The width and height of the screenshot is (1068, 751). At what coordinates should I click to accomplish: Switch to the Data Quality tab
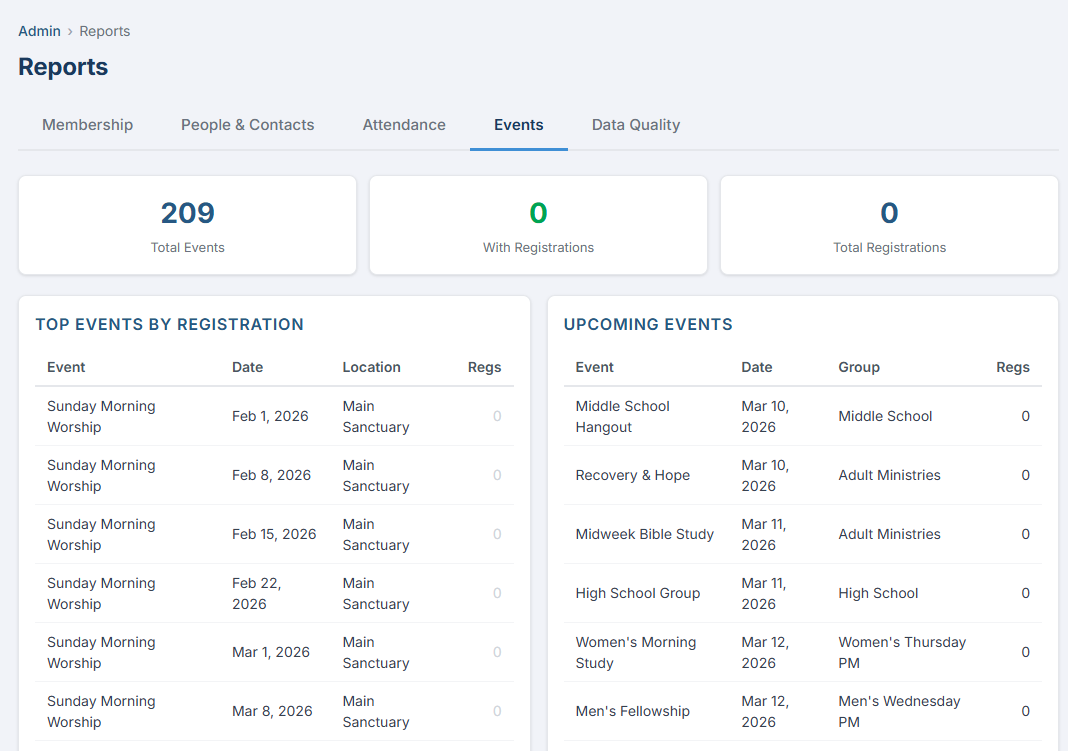point(635,124)
